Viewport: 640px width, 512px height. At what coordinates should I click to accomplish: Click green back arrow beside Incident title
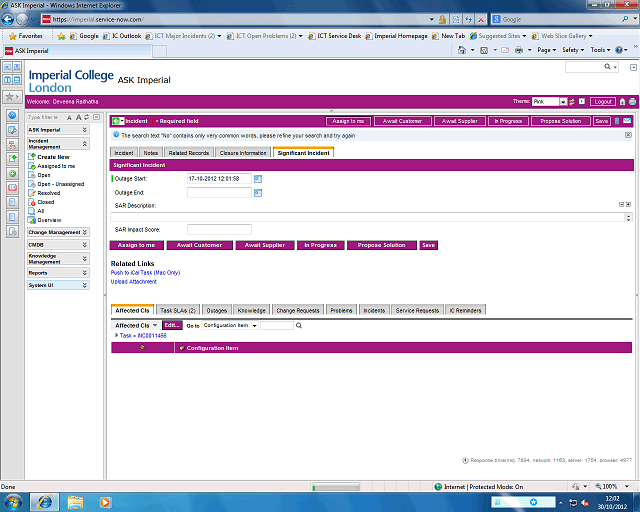[118, 121]
